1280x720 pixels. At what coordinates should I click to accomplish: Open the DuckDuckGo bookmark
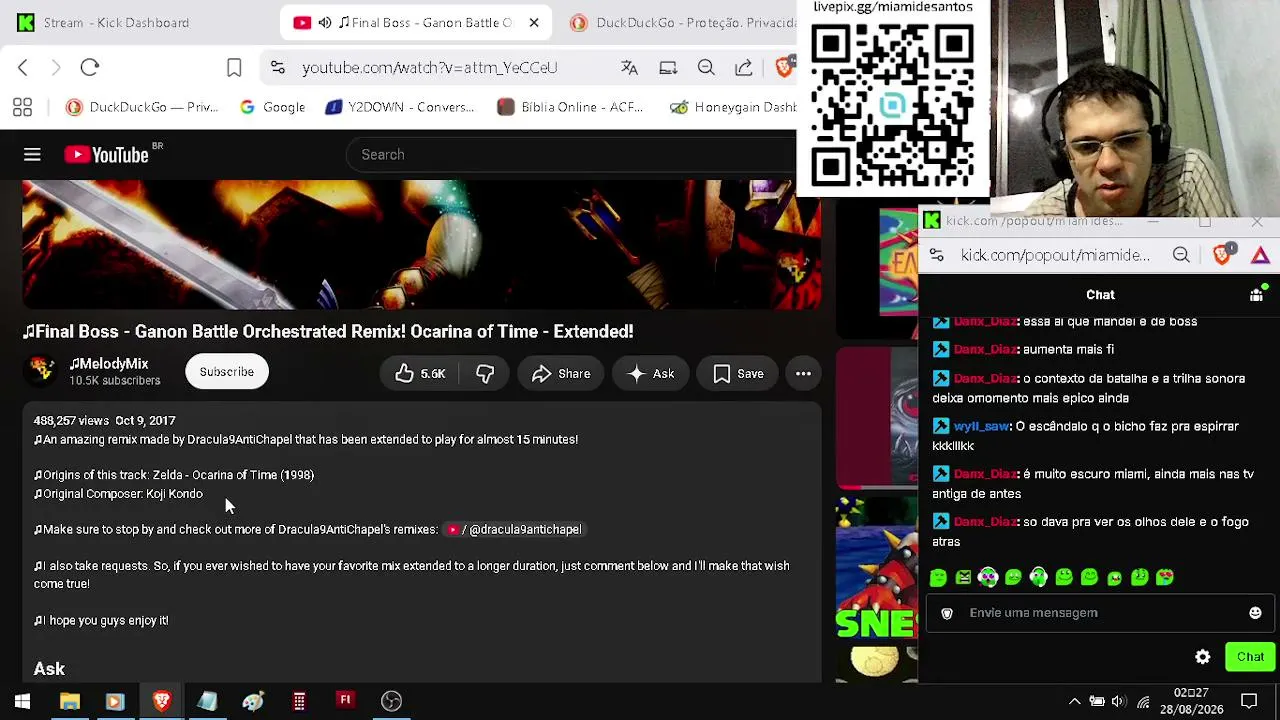pyautogui.click(x=141, y=107)
